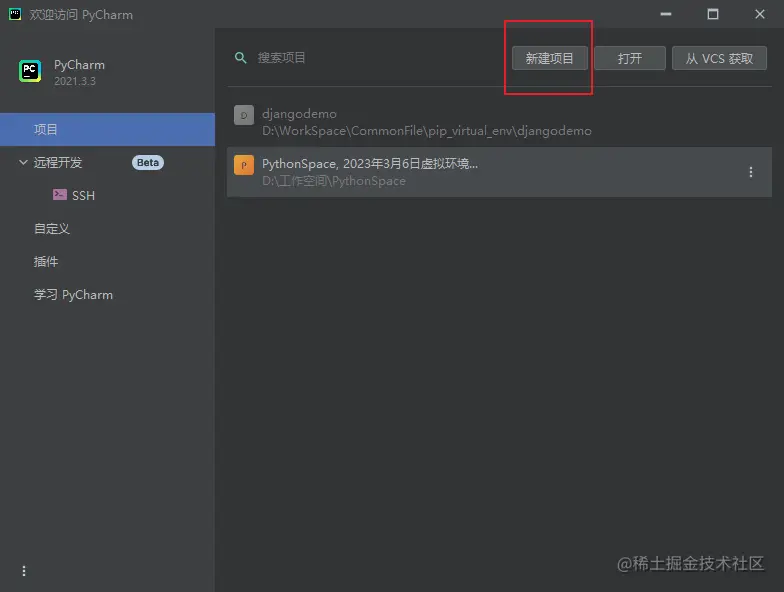Open the 远程开发 section label

[58, 162]
